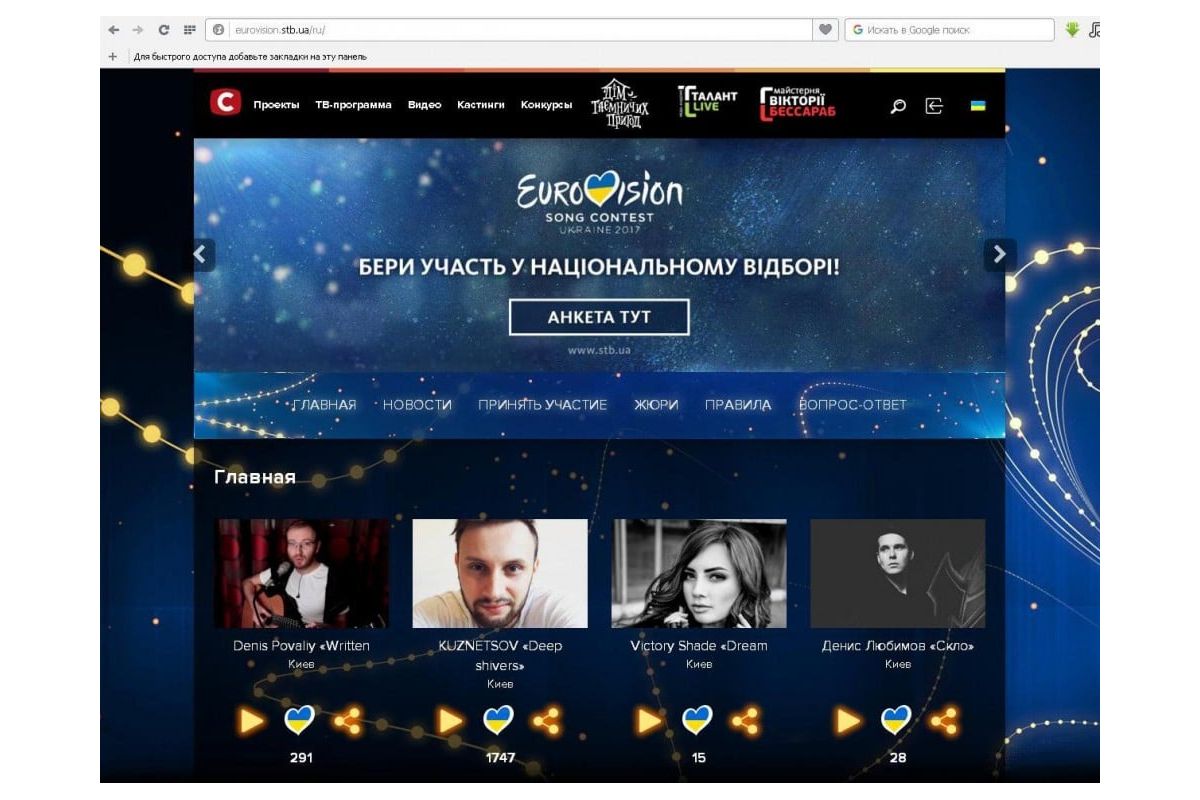Click the red STB logo icon
Screen dimensions: 1200x800
click(225, 103)
